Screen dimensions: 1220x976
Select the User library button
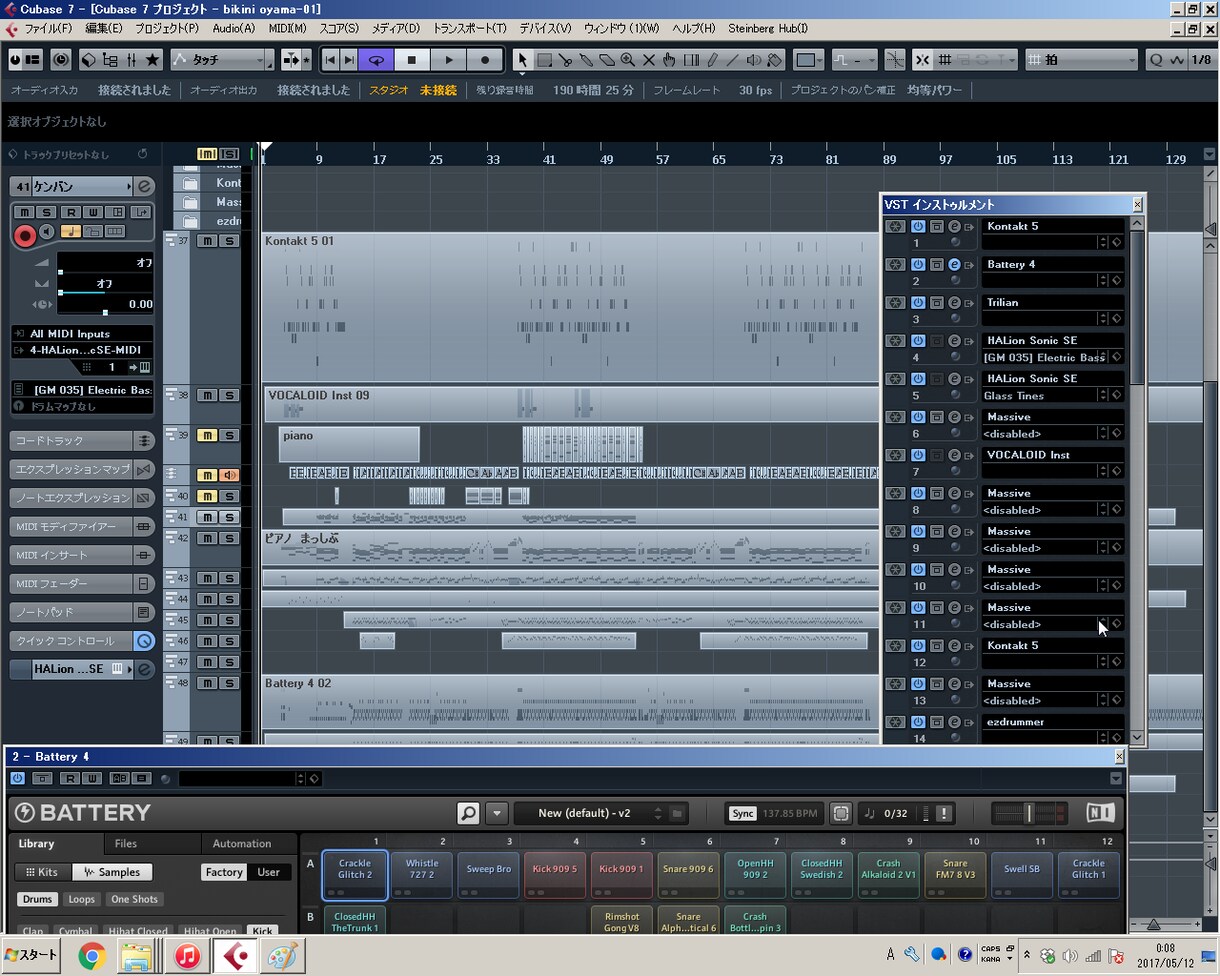269,872
